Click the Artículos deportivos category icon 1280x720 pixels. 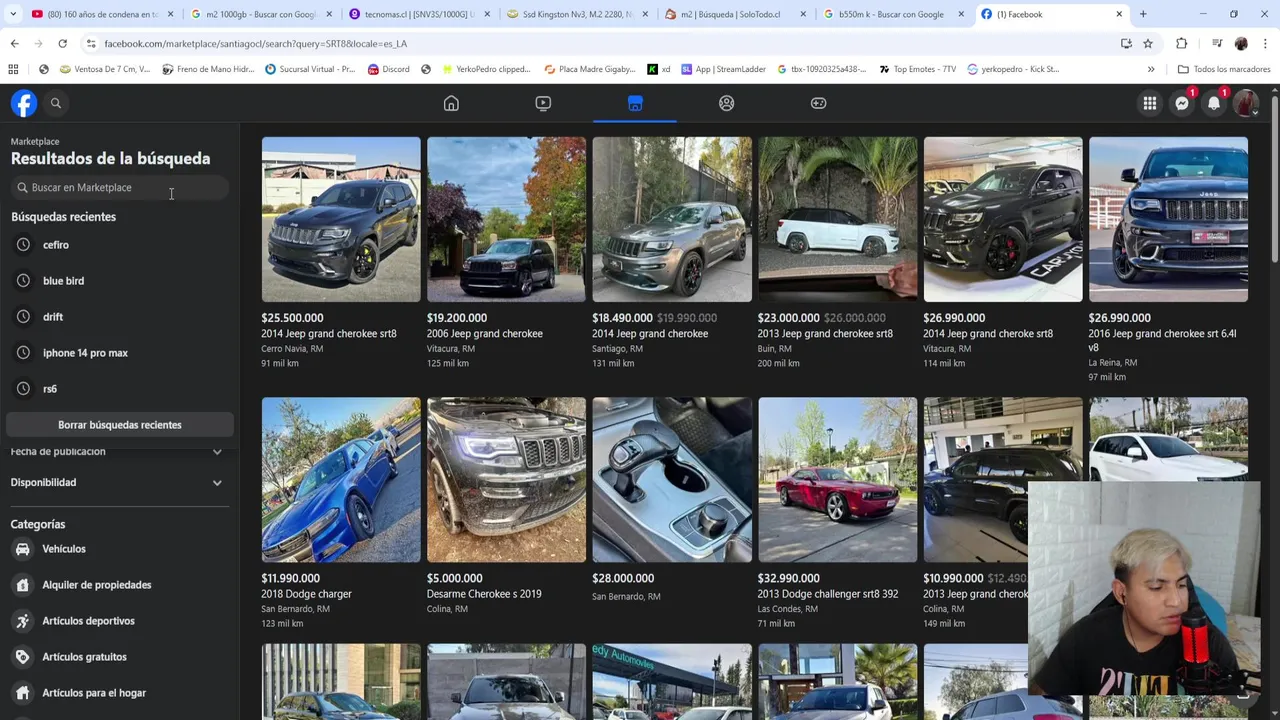pos(23,621)
